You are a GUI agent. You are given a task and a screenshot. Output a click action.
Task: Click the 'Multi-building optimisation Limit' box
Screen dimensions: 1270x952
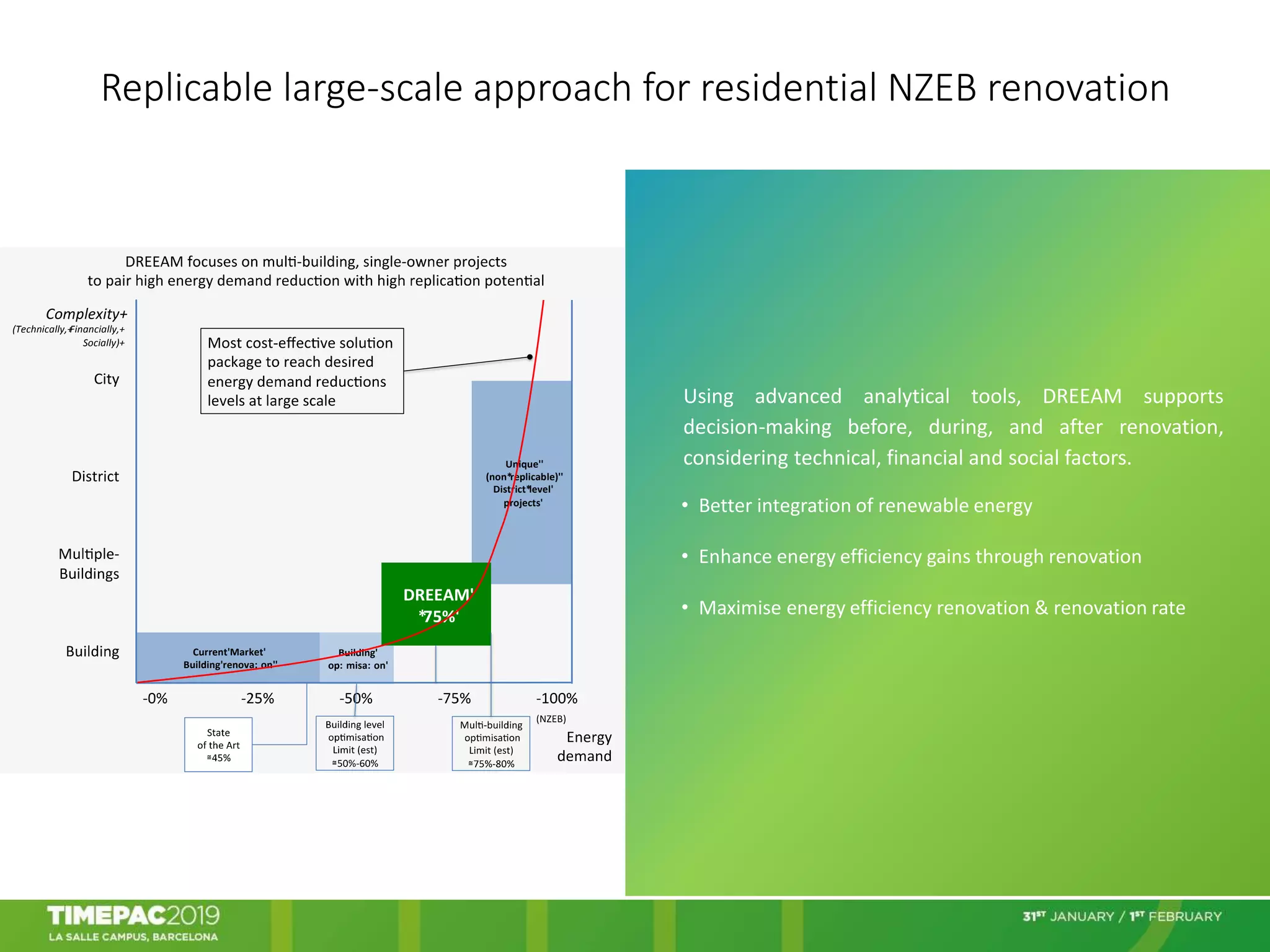[491, 744]
